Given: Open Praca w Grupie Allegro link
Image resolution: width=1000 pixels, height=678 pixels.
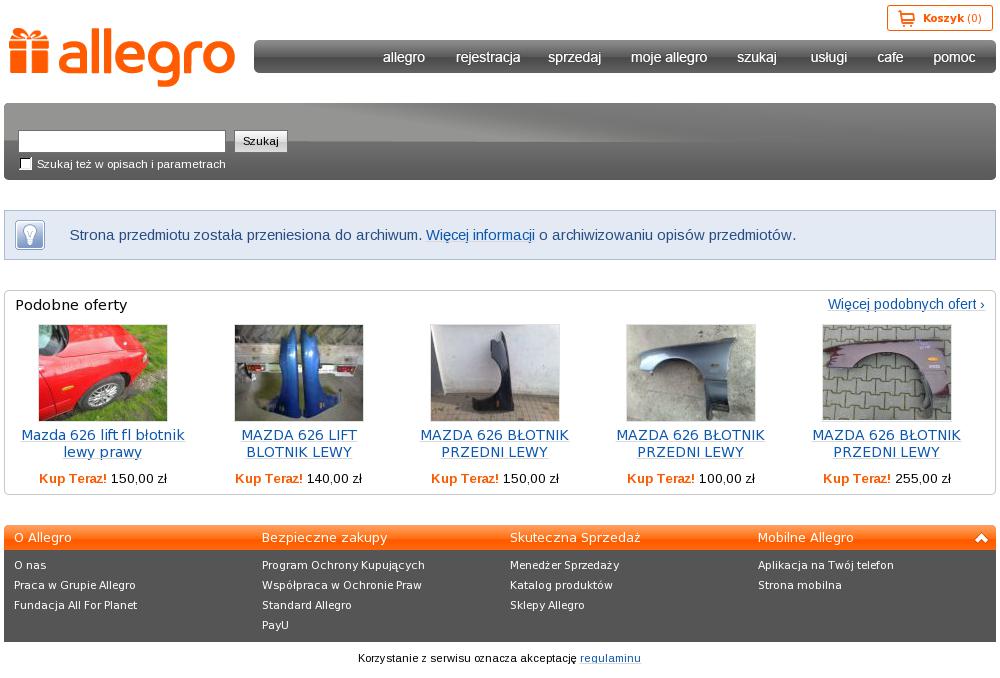Looking at the screenshot, I should pyautogui.click(x=75, y=585).
